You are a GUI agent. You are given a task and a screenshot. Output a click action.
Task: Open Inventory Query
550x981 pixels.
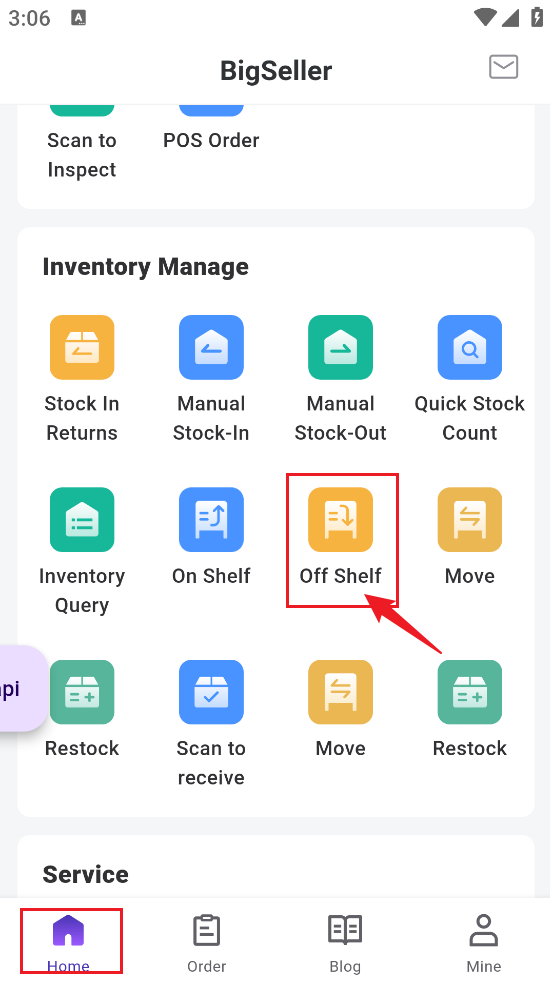[82, 520]
